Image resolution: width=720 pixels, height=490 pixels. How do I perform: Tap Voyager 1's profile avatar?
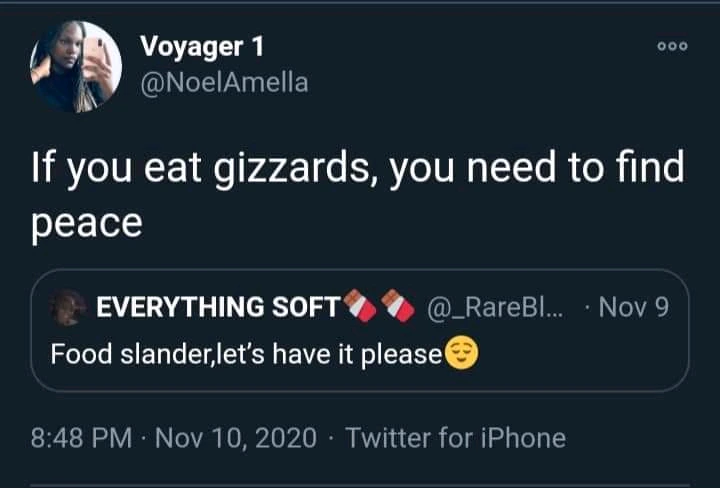71,68
